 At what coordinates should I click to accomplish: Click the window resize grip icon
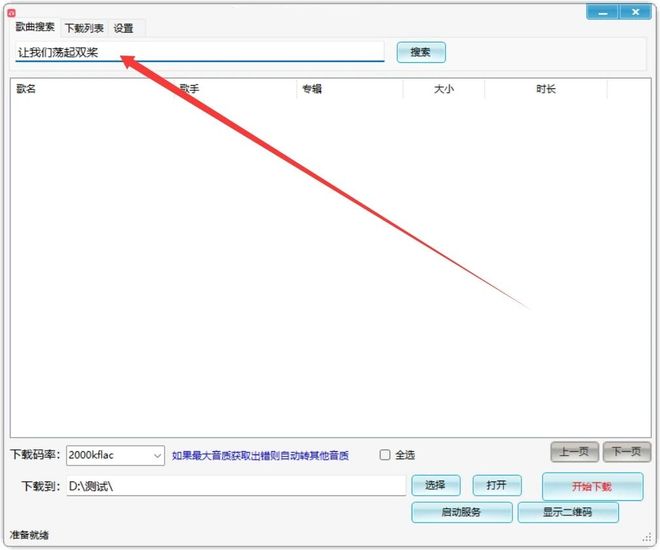pyautogui.click(x=647, y=538)
